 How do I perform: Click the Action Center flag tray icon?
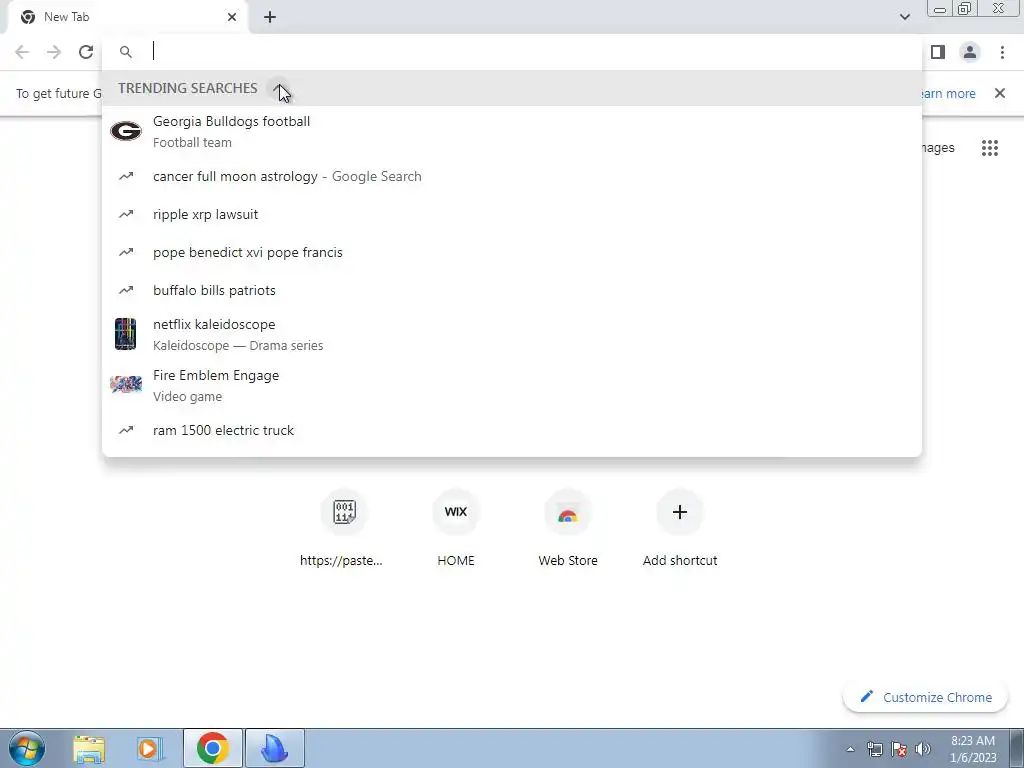(x=899, y=749)
